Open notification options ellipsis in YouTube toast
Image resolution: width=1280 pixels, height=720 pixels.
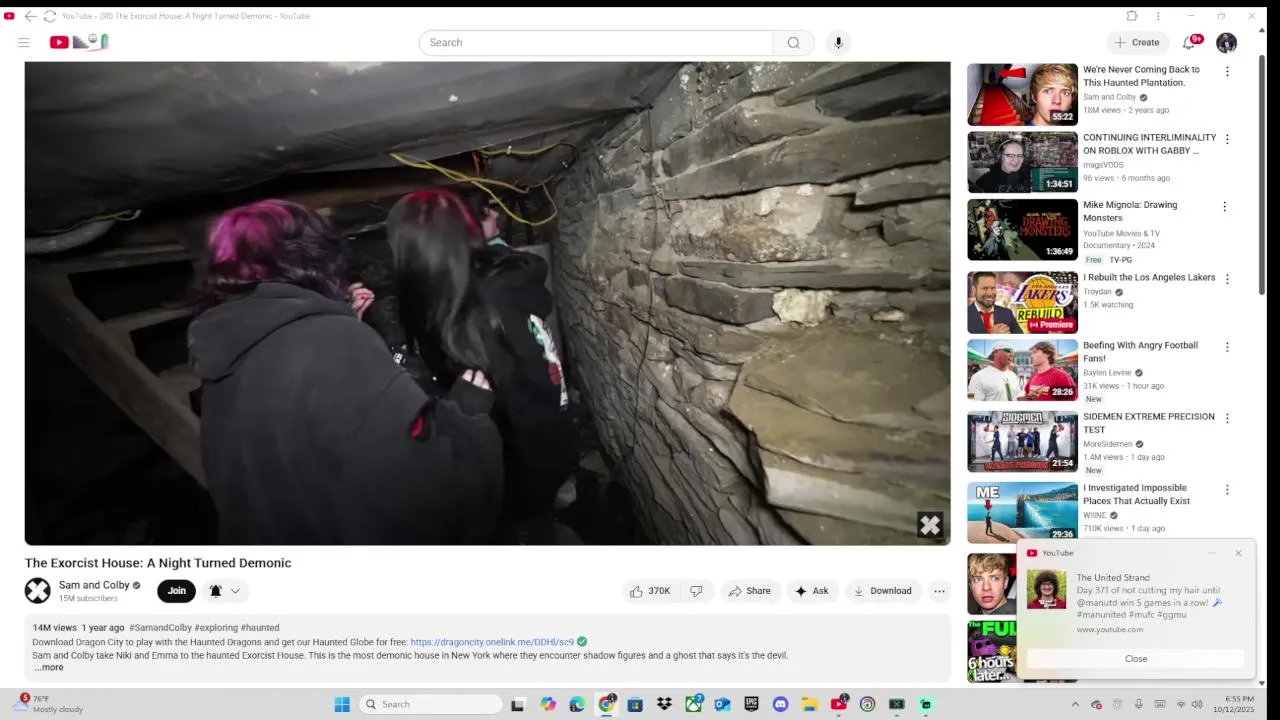(1212, 553)
